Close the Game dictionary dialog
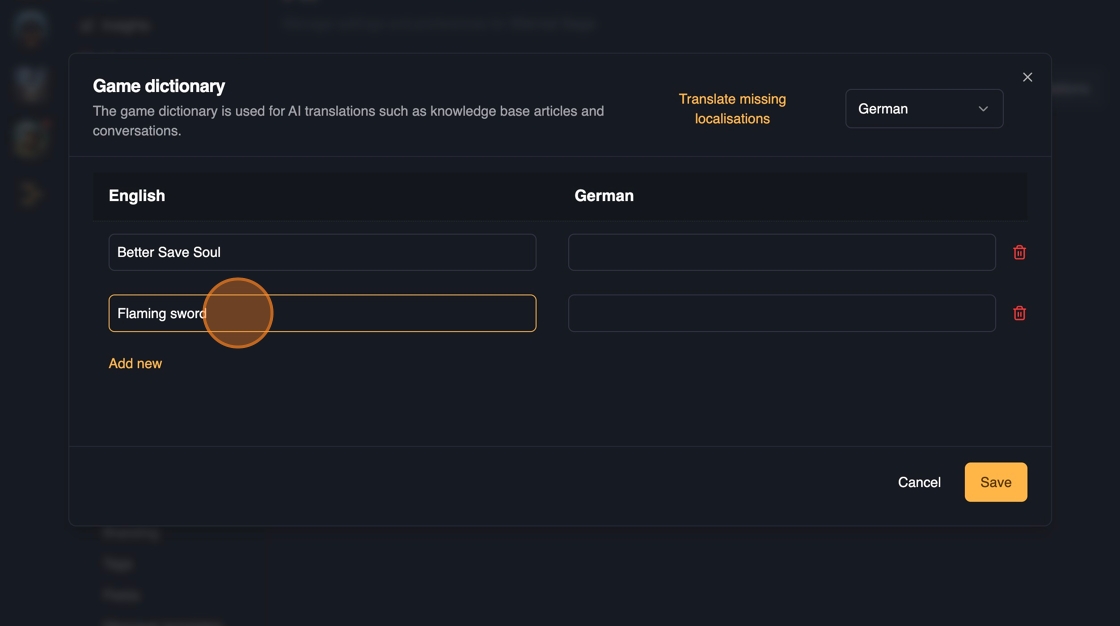This screenshot has width=1120, height=626. tap(1027, 77)
